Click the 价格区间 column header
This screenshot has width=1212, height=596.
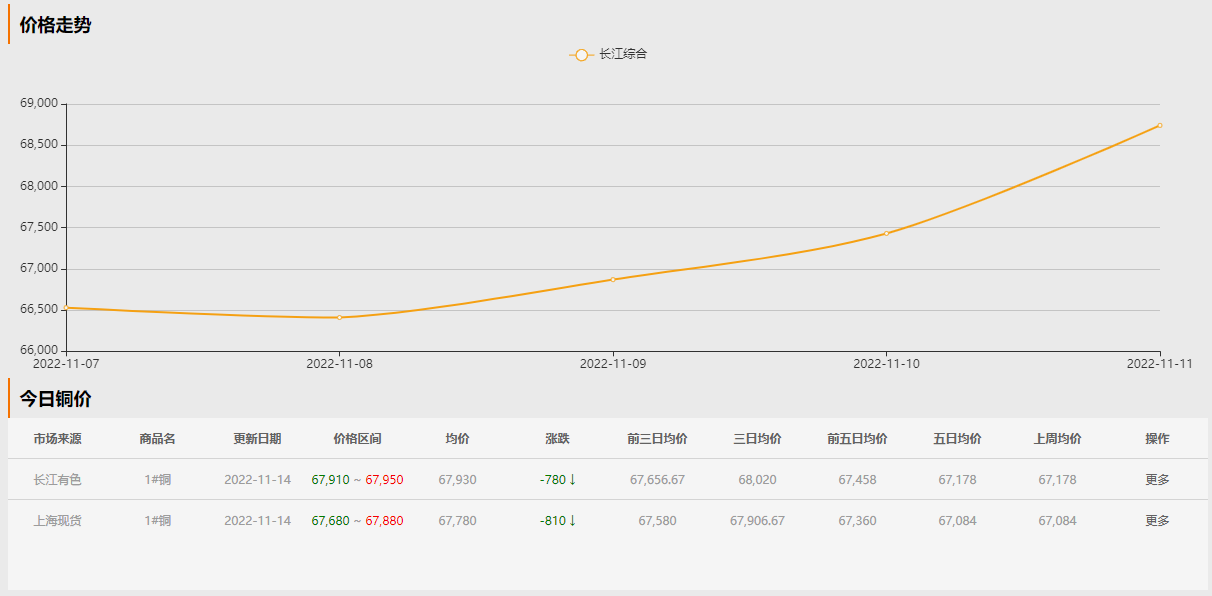pos(357,439)
